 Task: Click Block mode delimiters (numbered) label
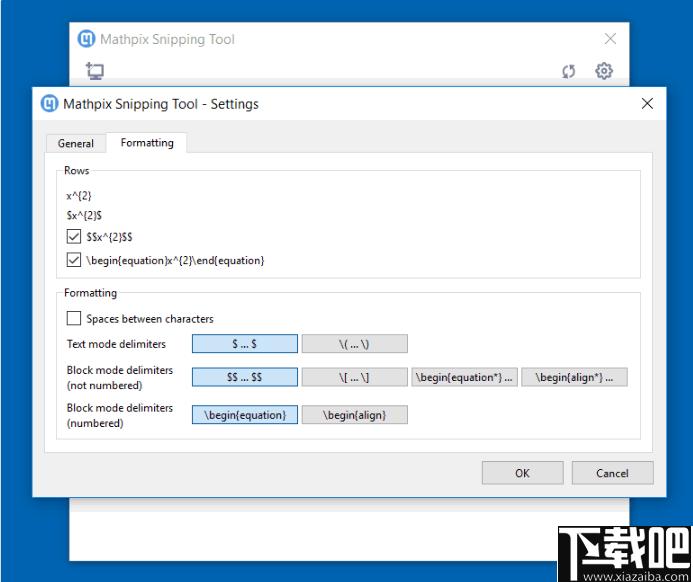120,415
